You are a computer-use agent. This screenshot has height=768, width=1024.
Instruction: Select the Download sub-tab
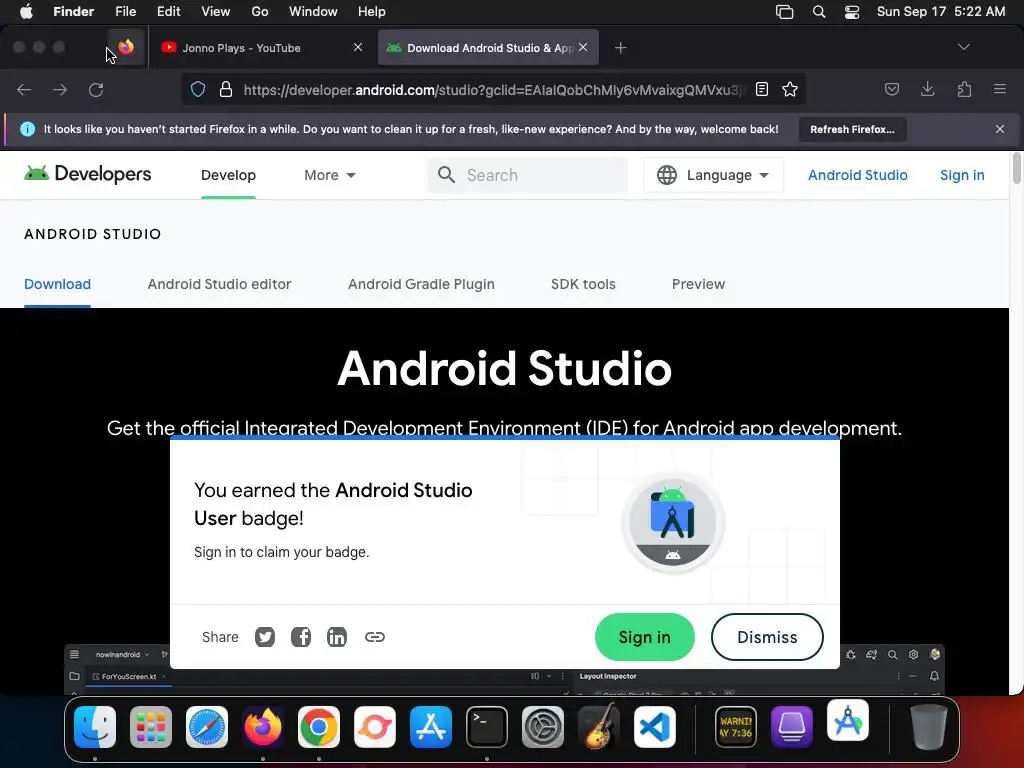coord(57,284)
